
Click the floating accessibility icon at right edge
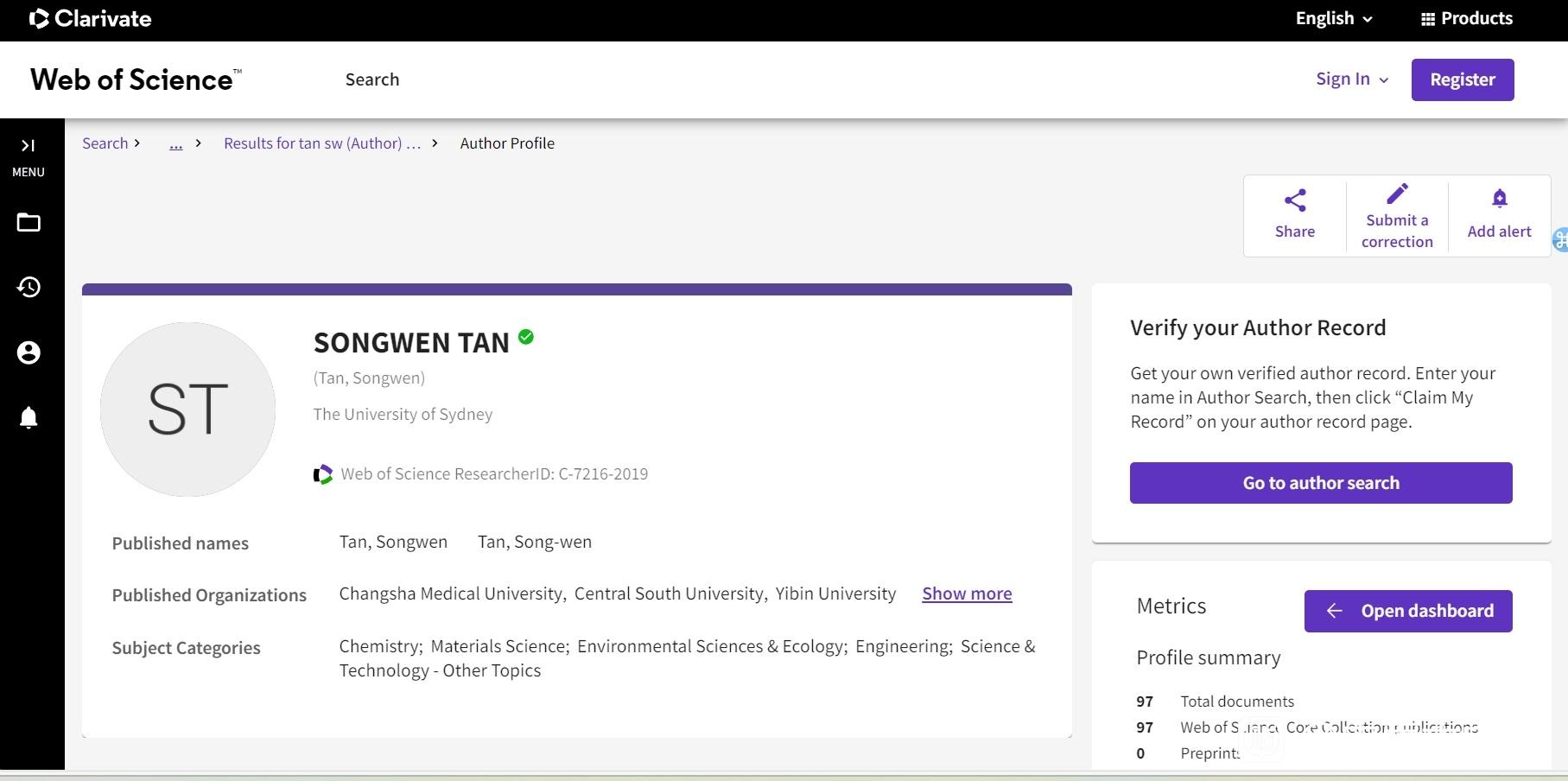tap(1560, 239)
